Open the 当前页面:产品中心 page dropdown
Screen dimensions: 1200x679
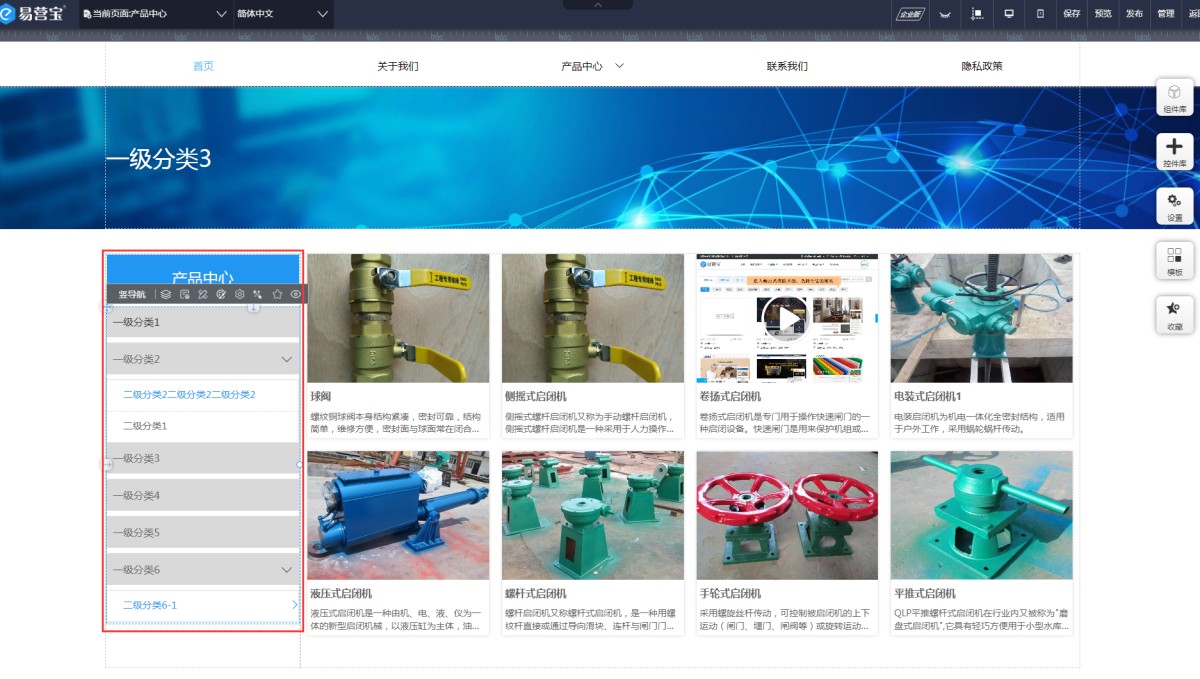[155, 14]
